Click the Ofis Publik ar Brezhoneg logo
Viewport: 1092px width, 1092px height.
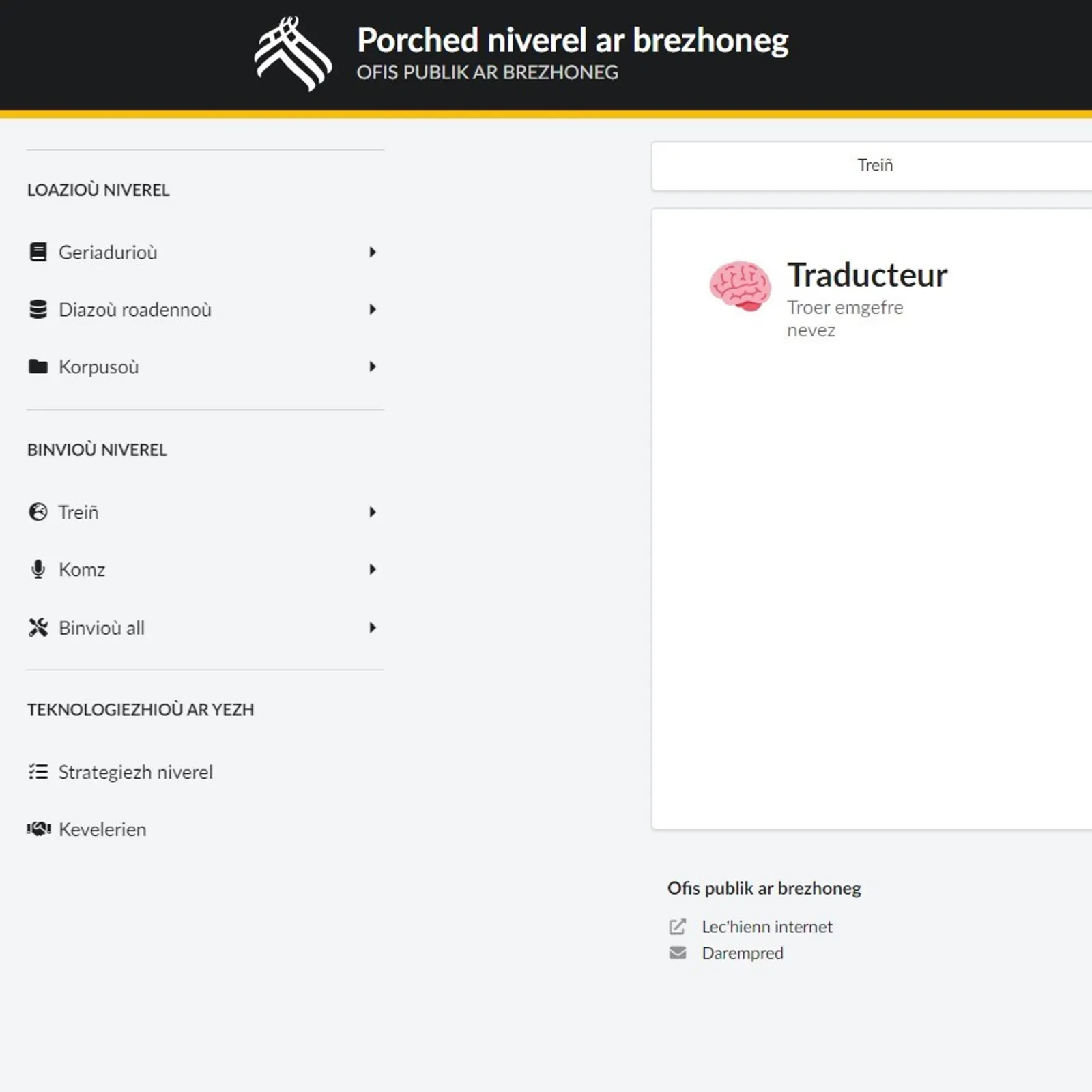pos(293,53)
